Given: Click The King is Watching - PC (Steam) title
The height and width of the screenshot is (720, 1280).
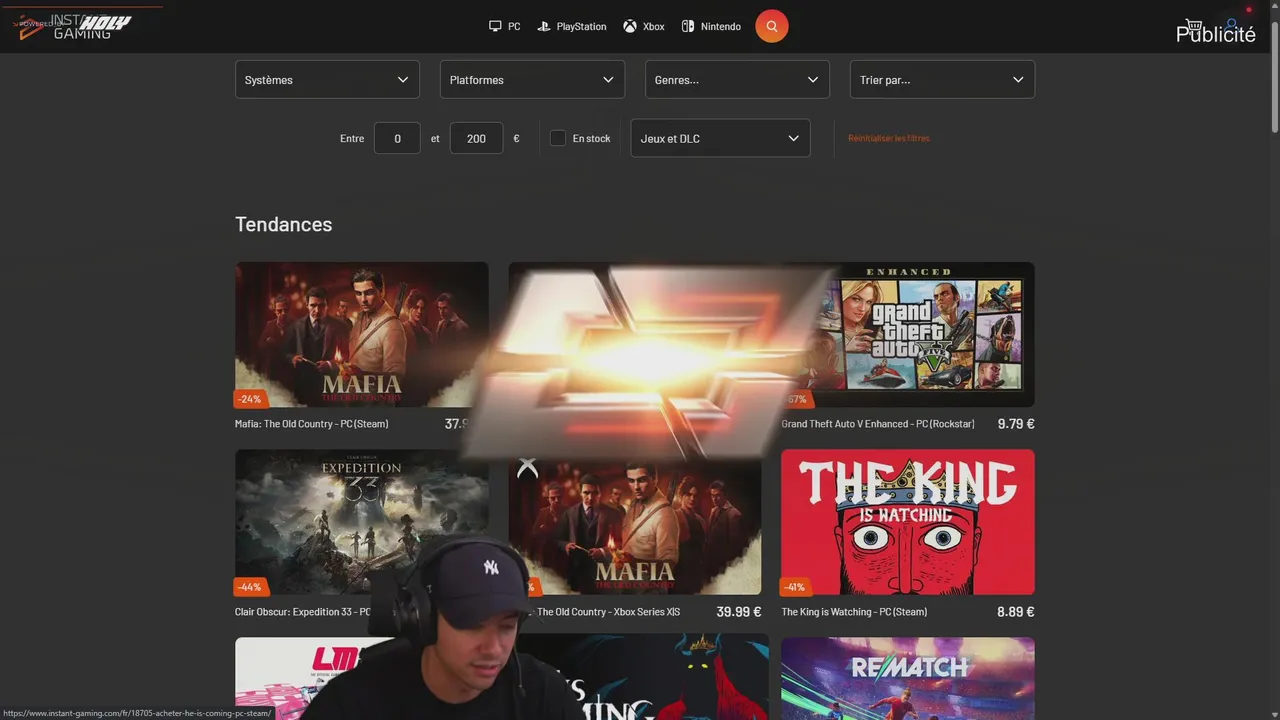Looking at the screenshot, I should click(x=854, y=612).
